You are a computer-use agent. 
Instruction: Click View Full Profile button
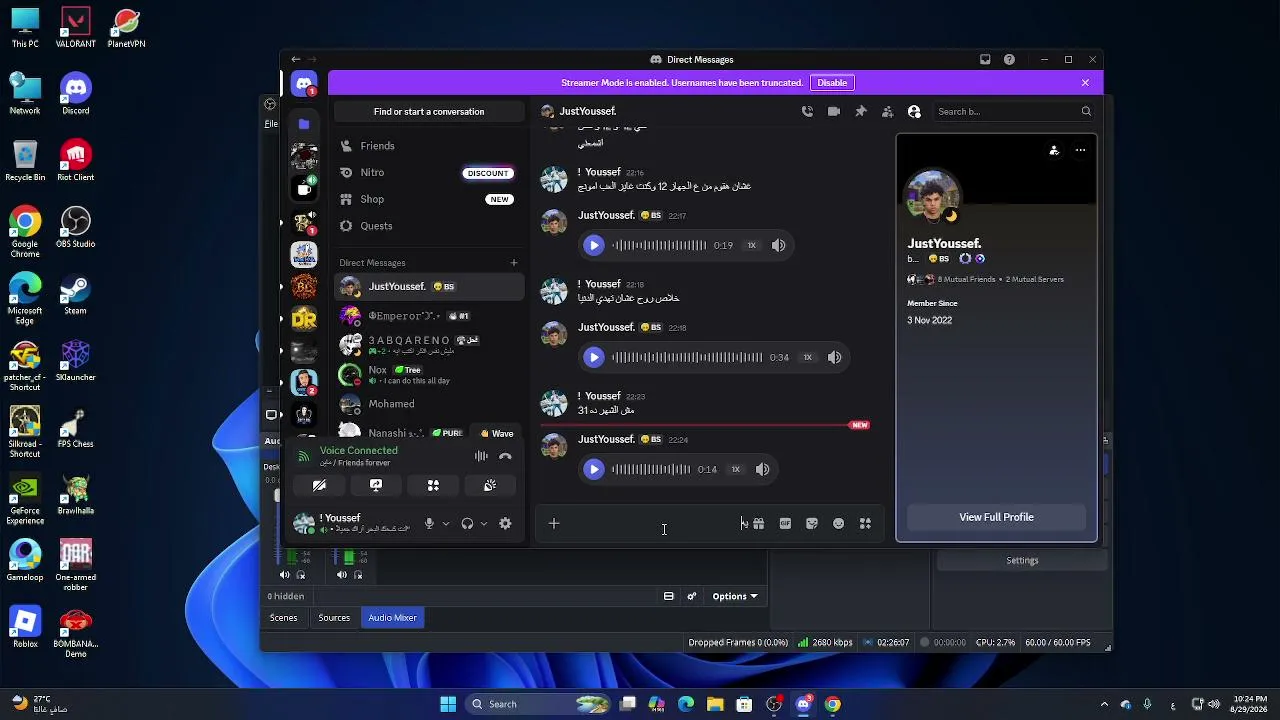(x=996, y=517)
